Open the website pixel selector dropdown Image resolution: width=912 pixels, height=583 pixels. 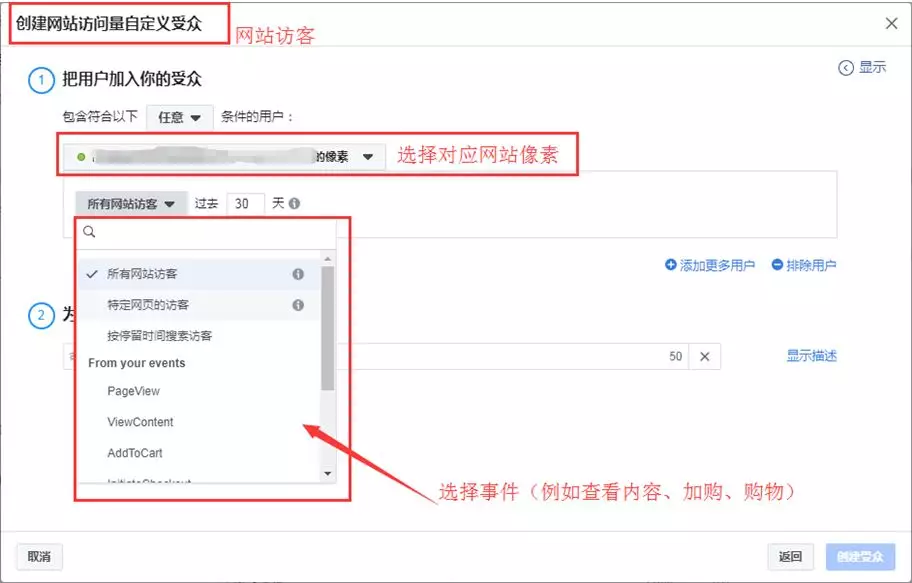click(366, 156)
